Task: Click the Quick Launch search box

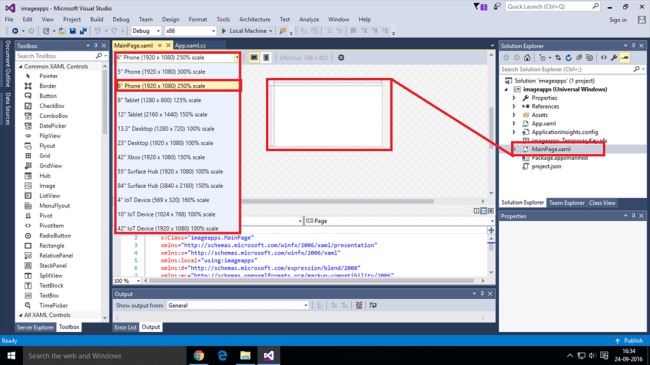Action: (553, 7)
